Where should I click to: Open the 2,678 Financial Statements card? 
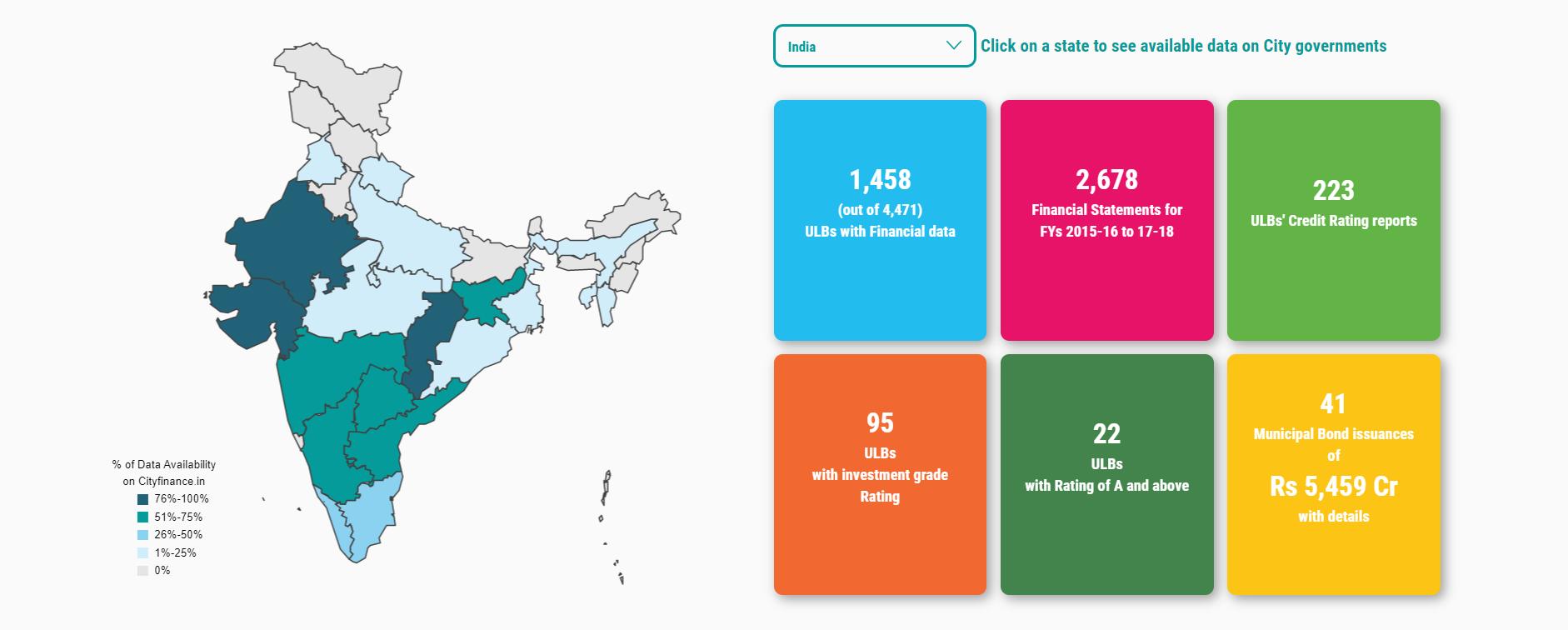point(1106,220)
